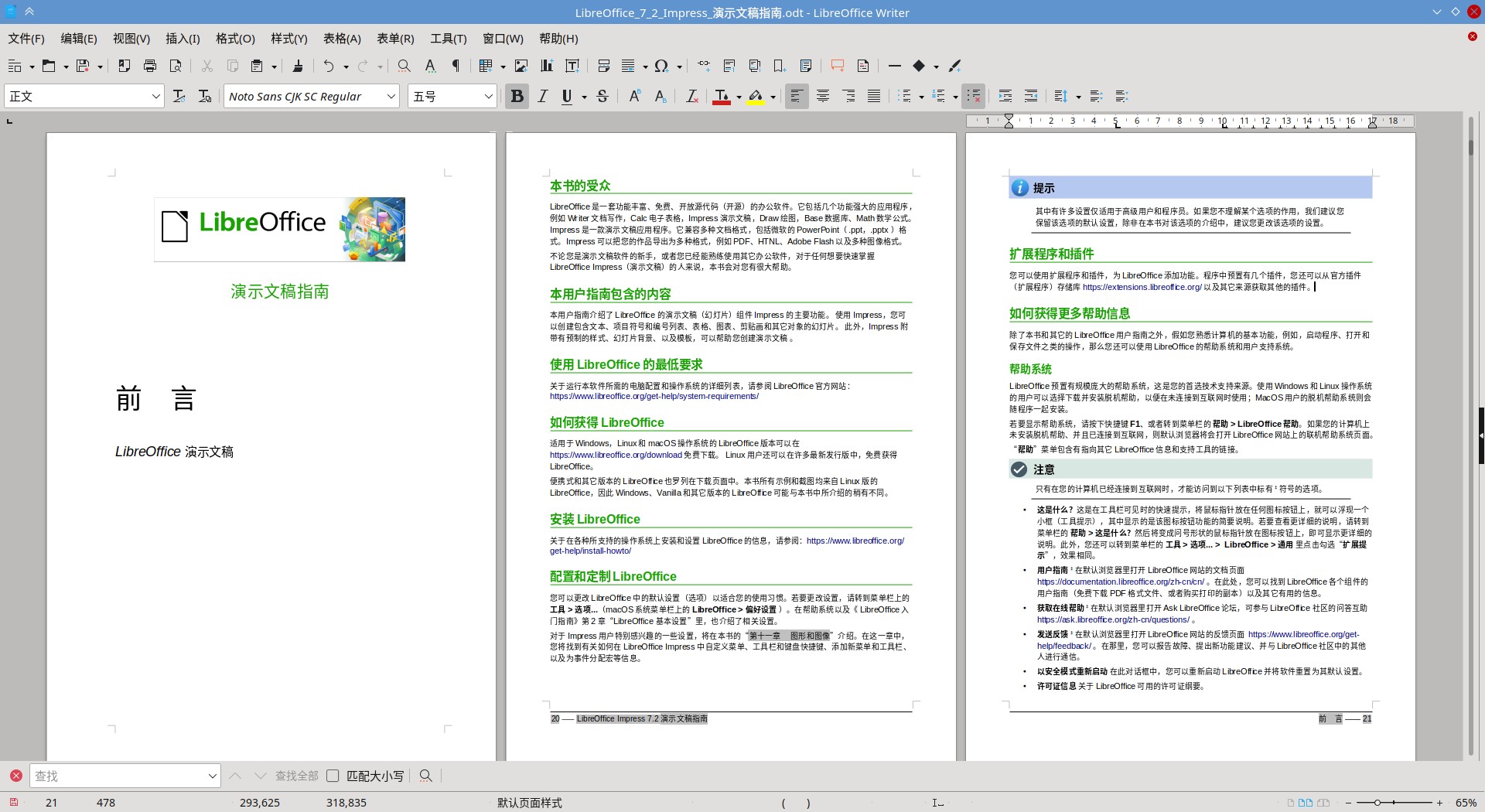
Task: Click the Insert Footnote icon
Action: (729, 66)
